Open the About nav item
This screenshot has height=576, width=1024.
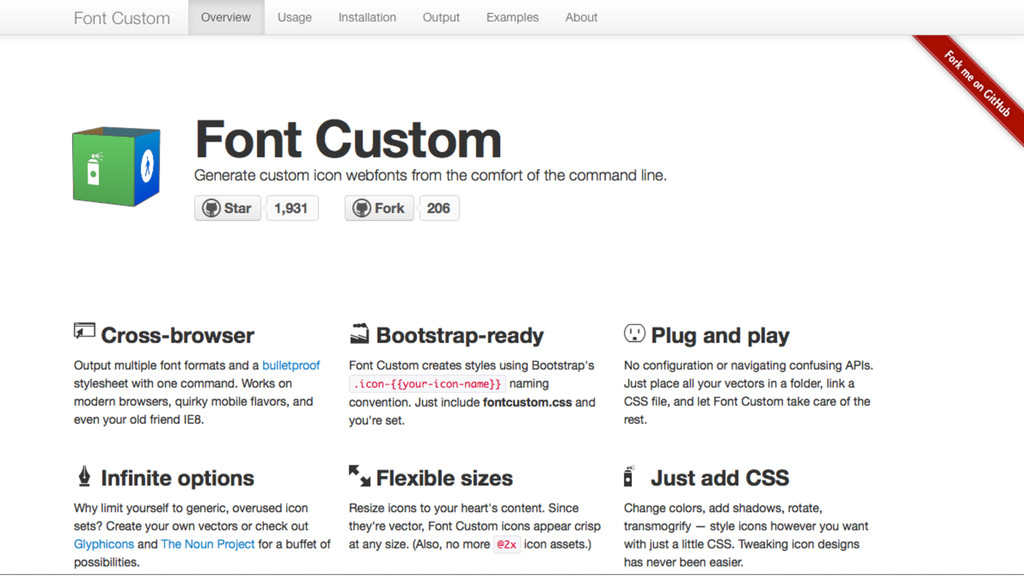pos(581,18)
